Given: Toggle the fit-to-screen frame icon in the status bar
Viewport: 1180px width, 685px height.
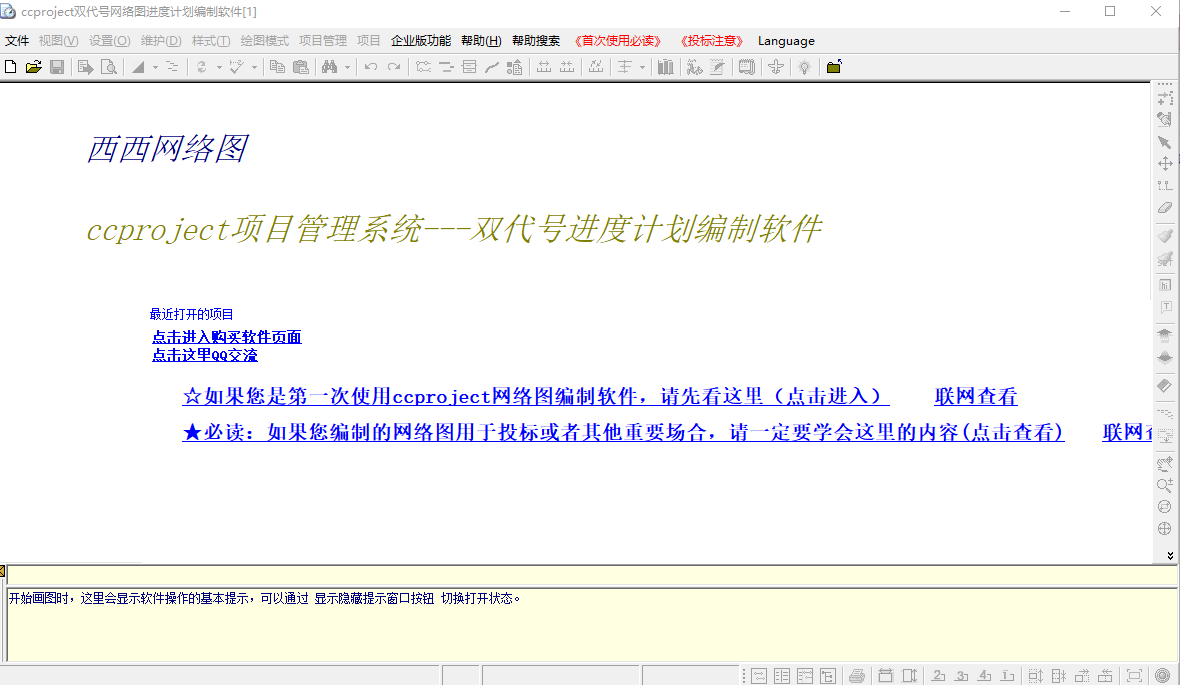Looking at the screenshot, I should pyautogui.click(x=1134, y=676).
